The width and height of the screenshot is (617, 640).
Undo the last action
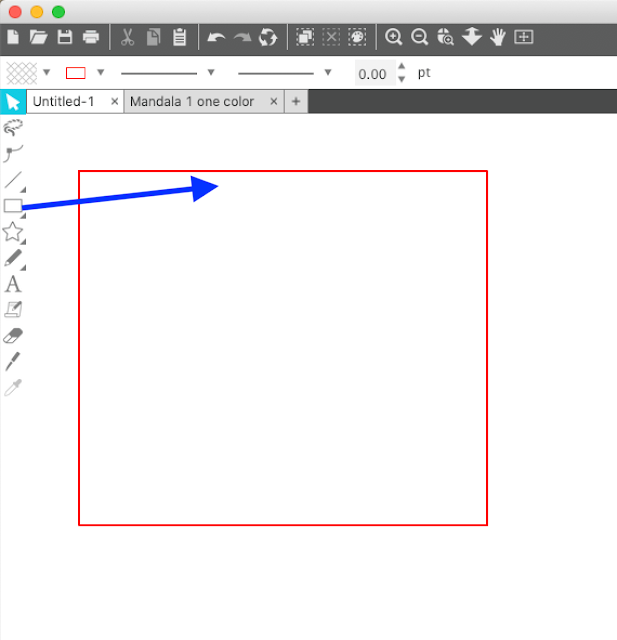(x=216, y=38)
